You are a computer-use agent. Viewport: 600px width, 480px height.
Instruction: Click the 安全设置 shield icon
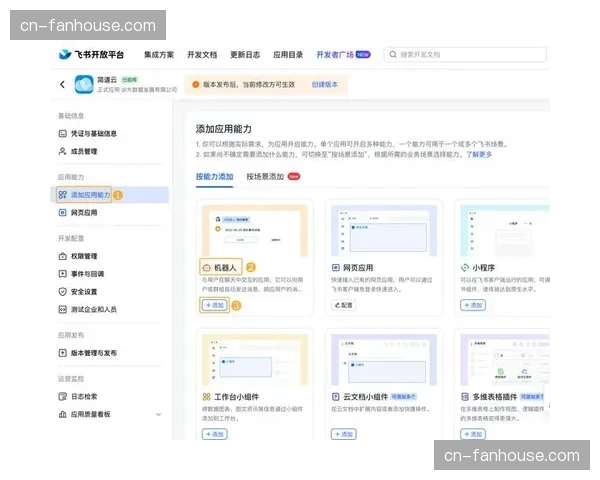(62, 292)
